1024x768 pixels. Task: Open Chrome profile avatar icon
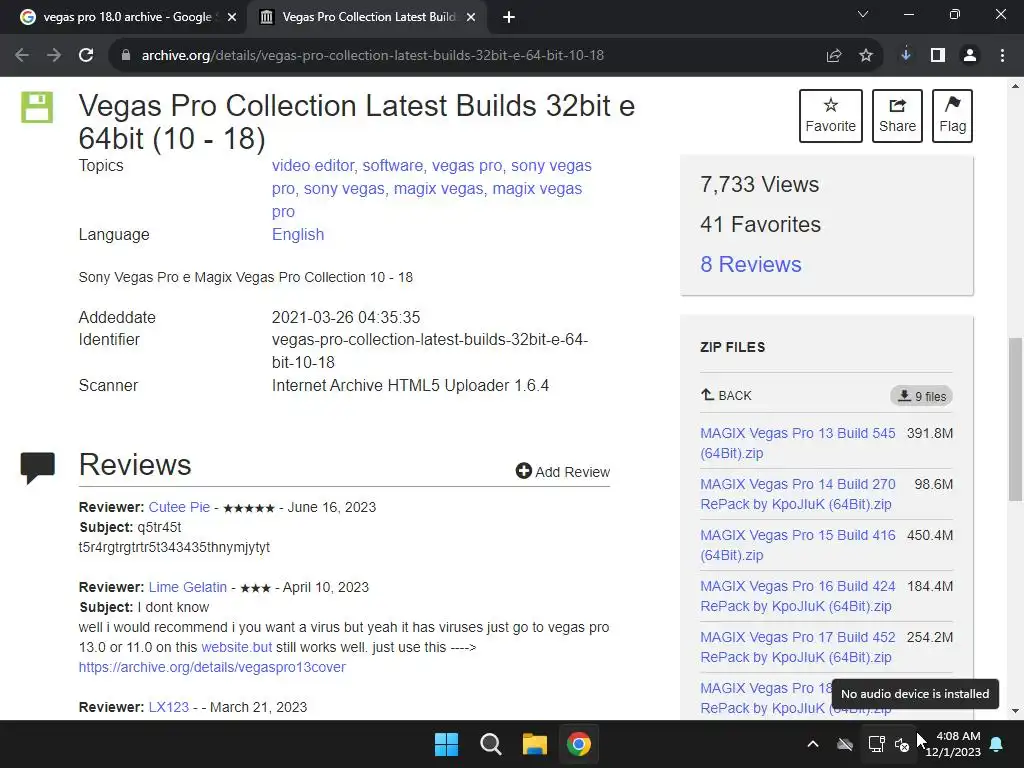point(970,56)
